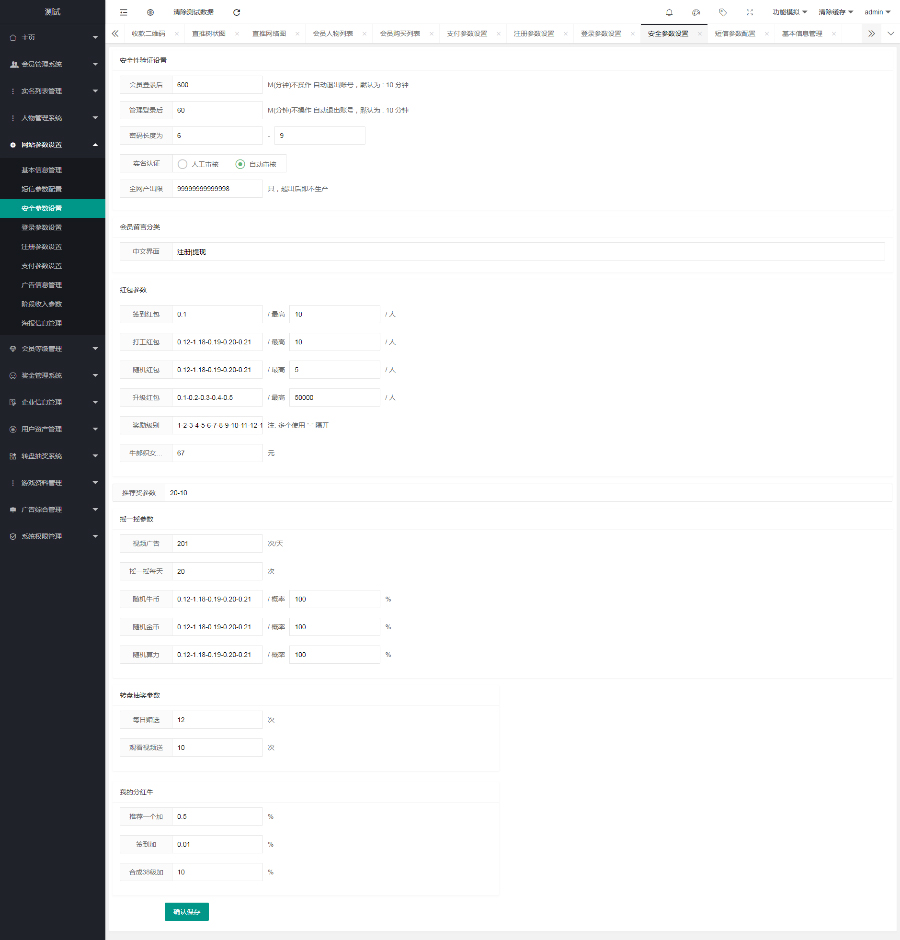Click the theme icon beside the bell
The width and height of the screenshot is (900, 940).
(x=696, y=12)
